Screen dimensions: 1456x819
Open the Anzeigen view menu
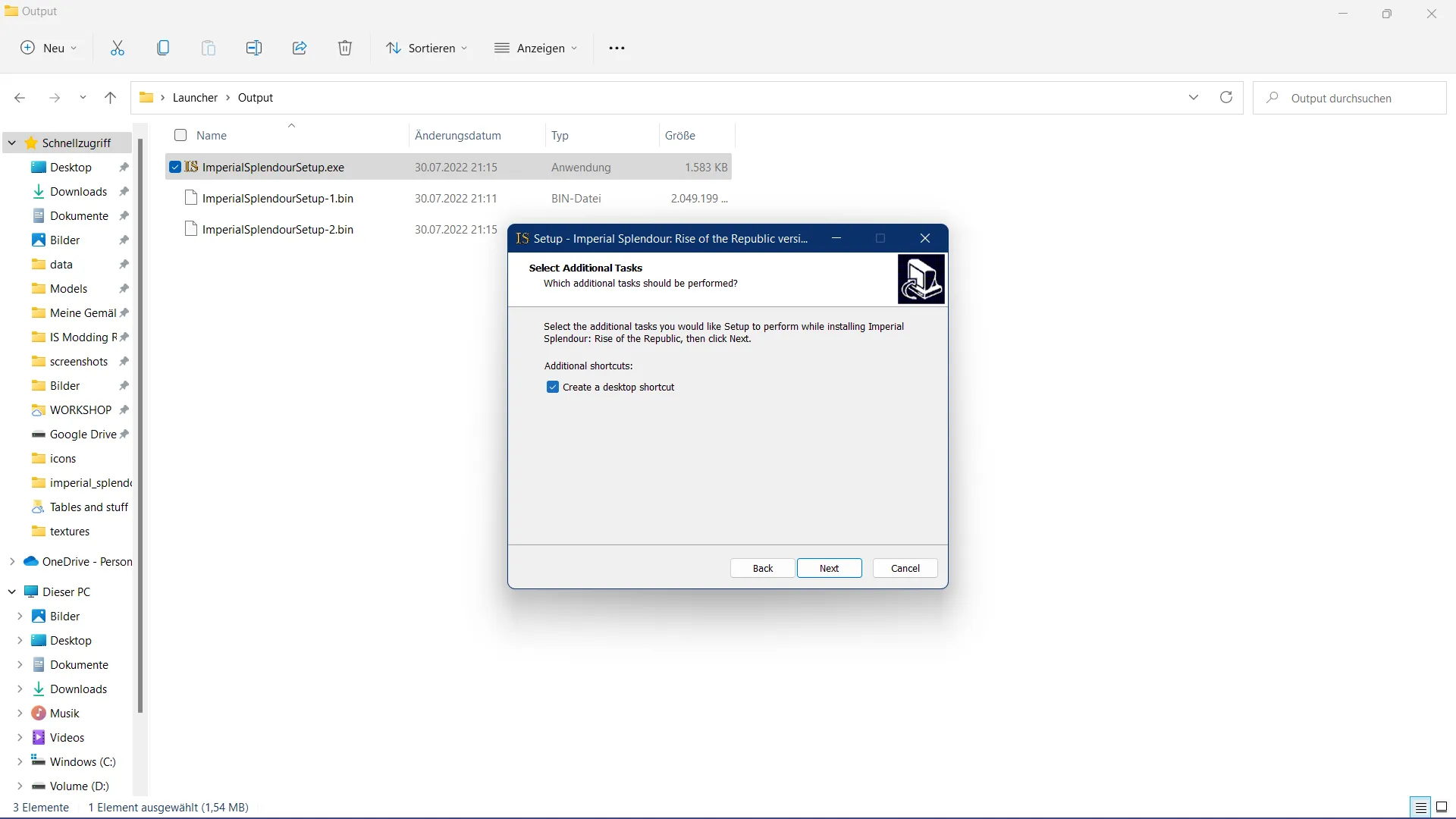pyautogui.click(x=536, y=48)
